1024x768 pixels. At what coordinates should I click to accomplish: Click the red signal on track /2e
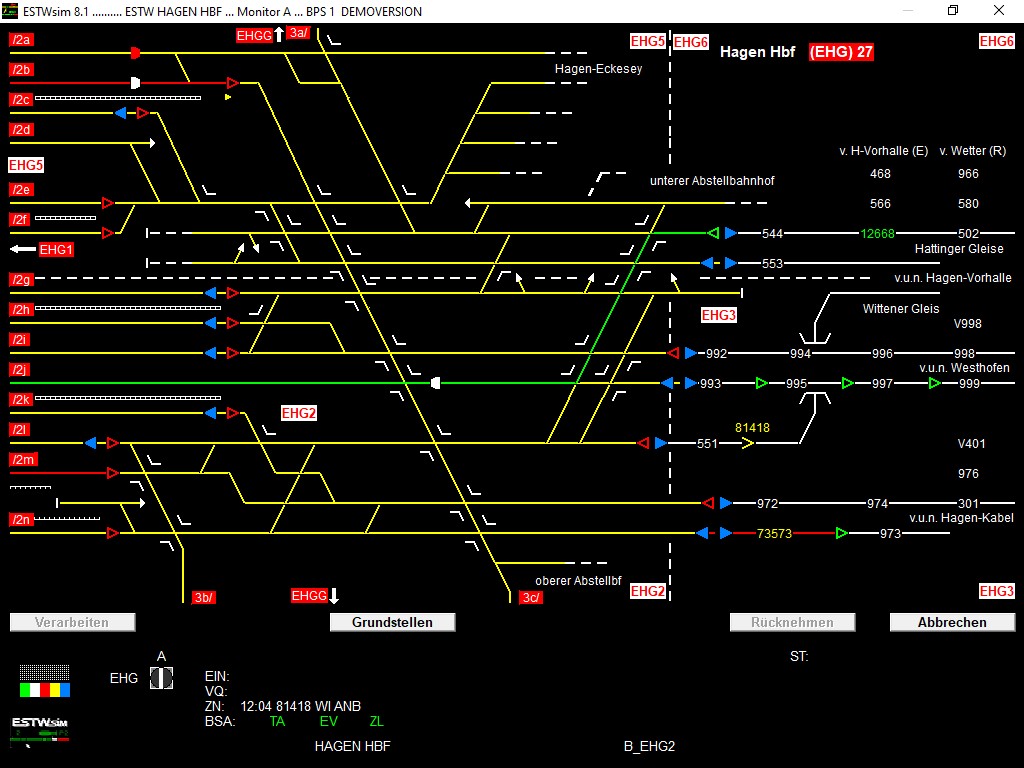[x=108, y=203]
